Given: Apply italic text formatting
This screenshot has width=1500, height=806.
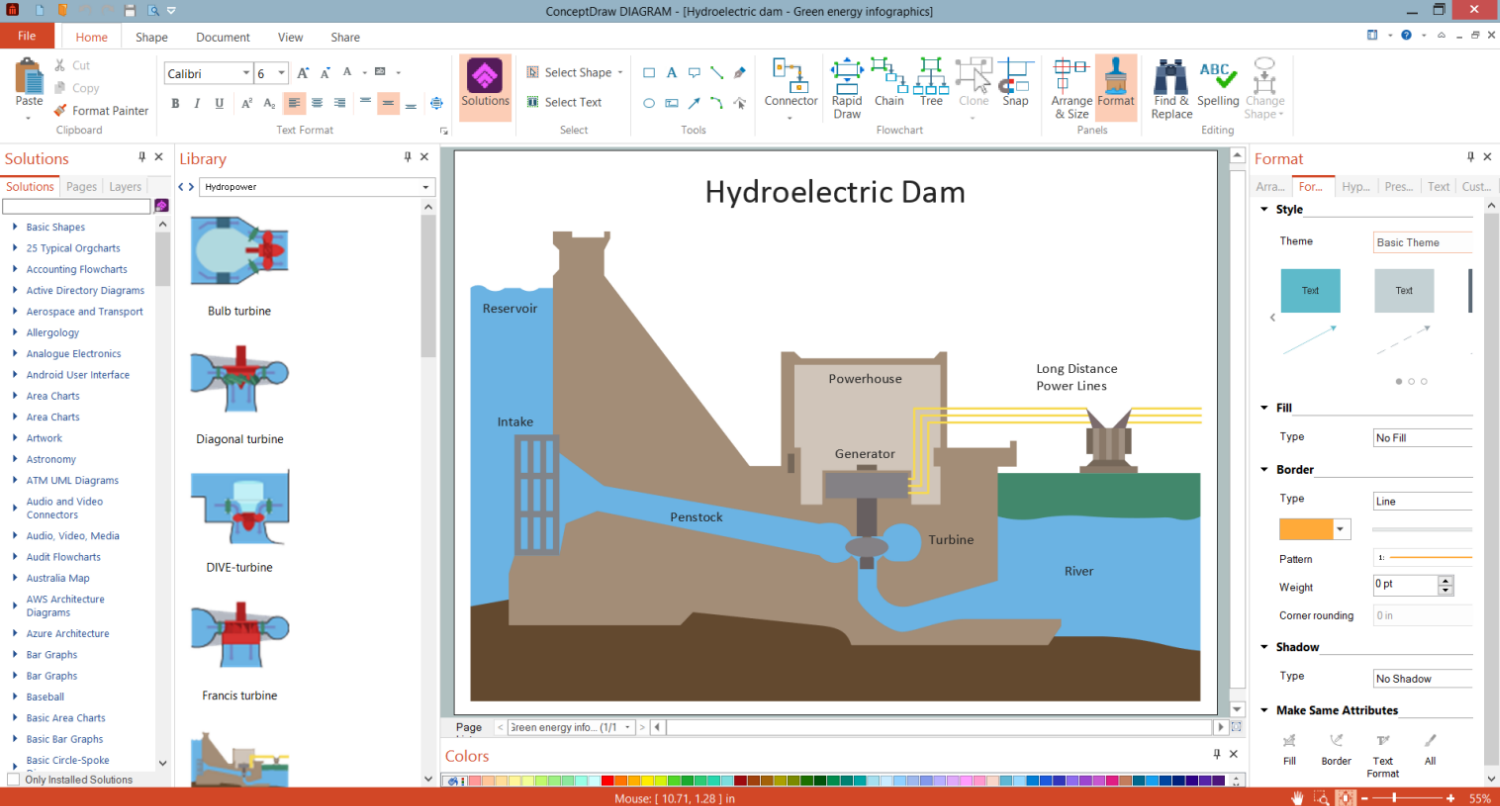Looking at the screenshot, I should [x=196, y=103].
